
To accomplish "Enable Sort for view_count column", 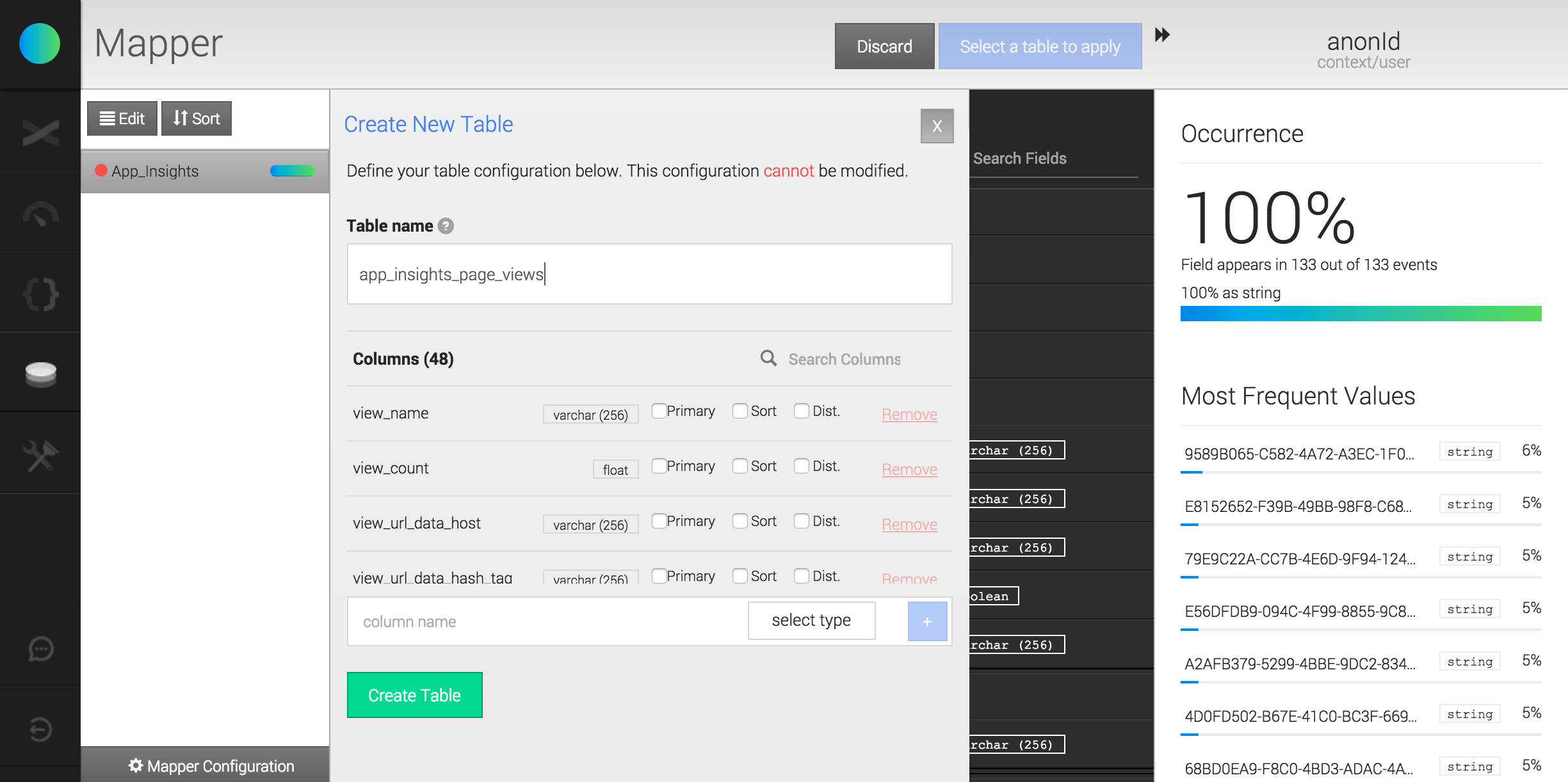I will tap(740, 466).
